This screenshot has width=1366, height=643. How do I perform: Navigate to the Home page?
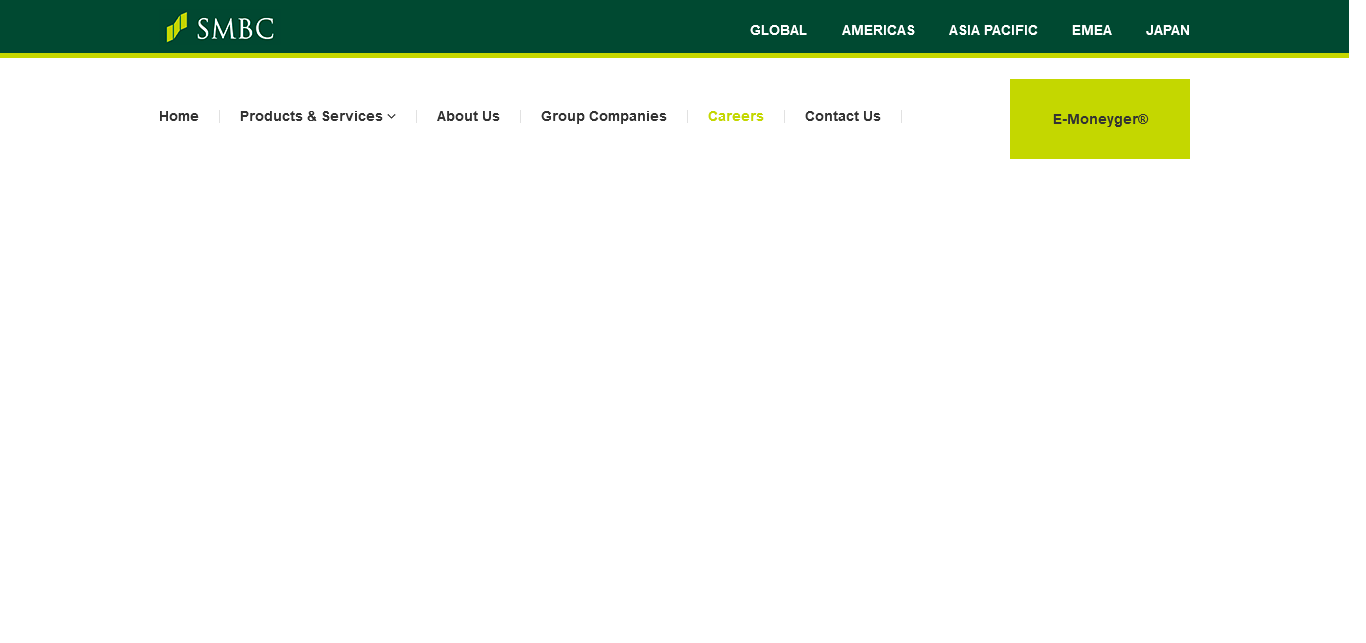click(x=179, y=116)
